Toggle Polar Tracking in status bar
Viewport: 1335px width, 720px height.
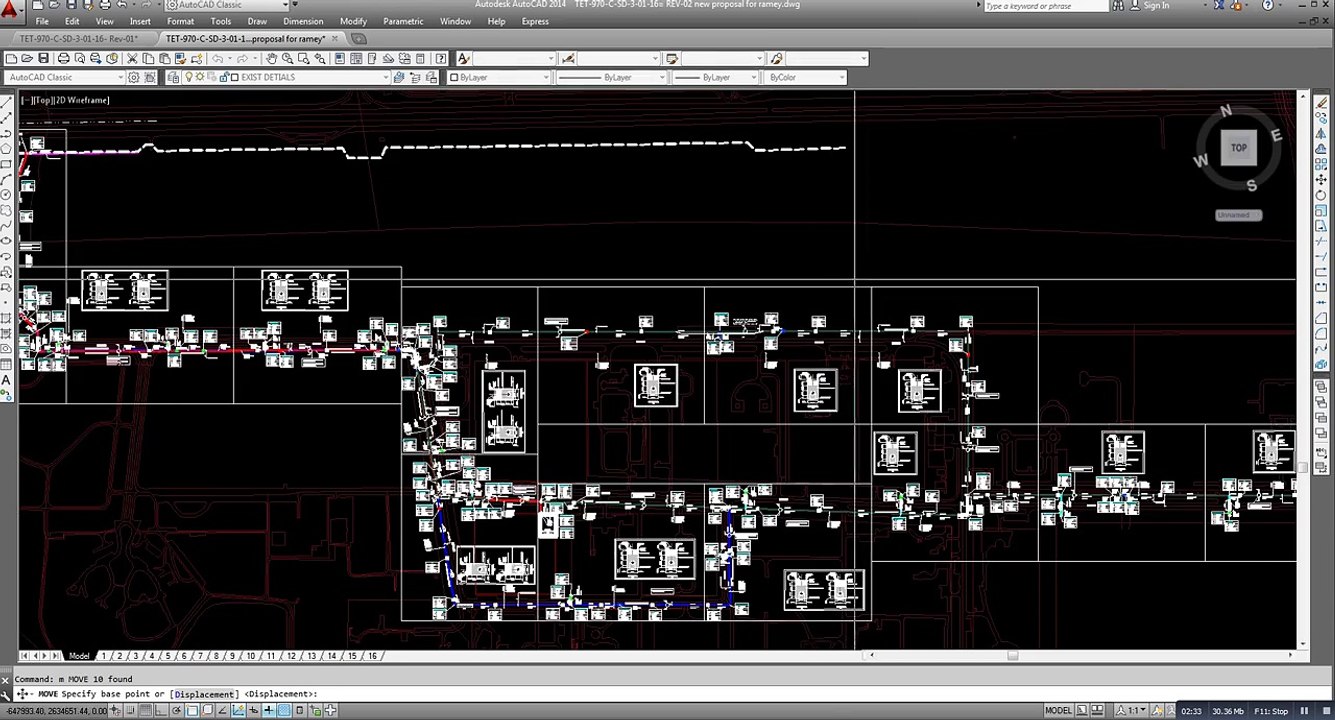pos(175,710)
